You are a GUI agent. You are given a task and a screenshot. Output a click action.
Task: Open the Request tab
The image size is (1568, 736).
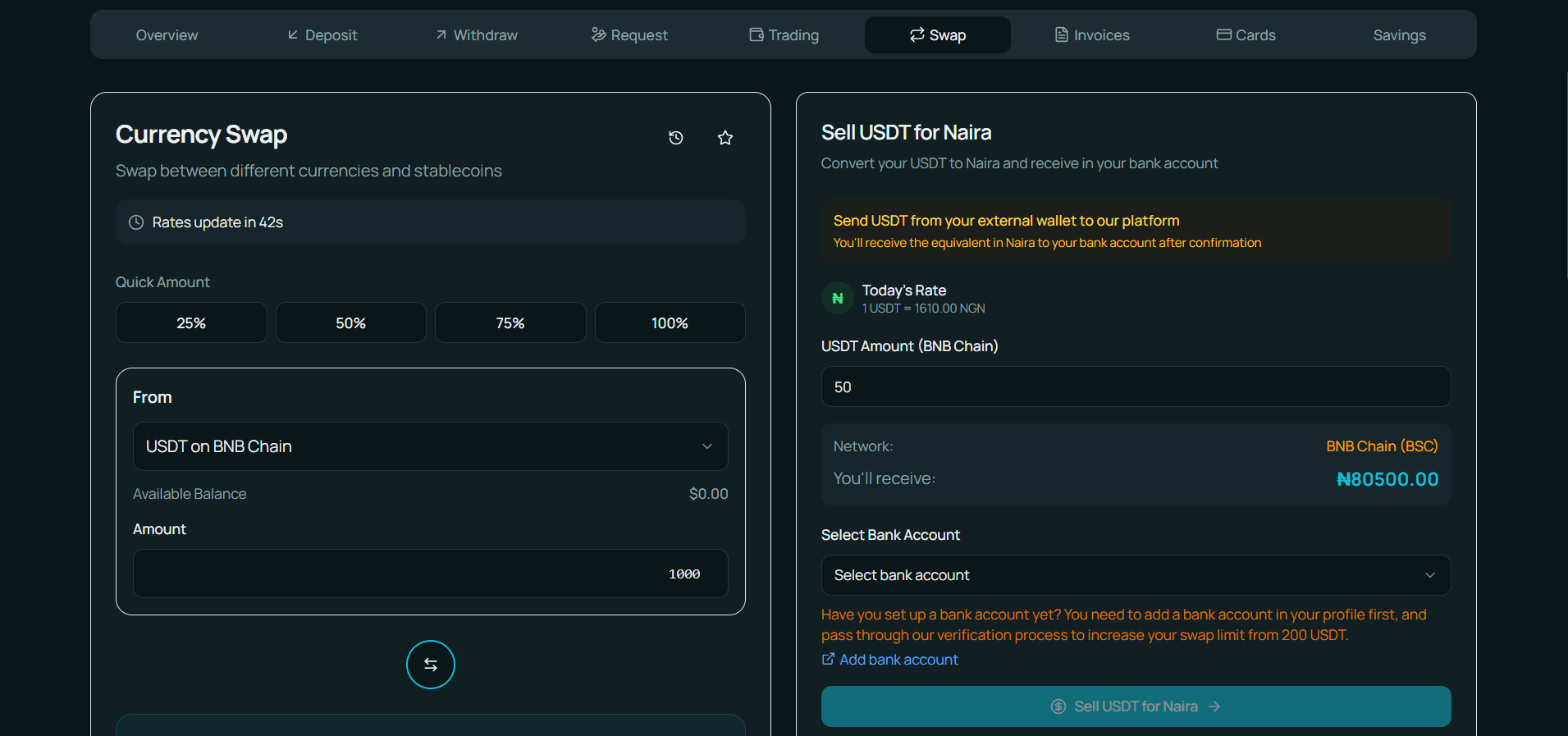click(x=629, y=35)
